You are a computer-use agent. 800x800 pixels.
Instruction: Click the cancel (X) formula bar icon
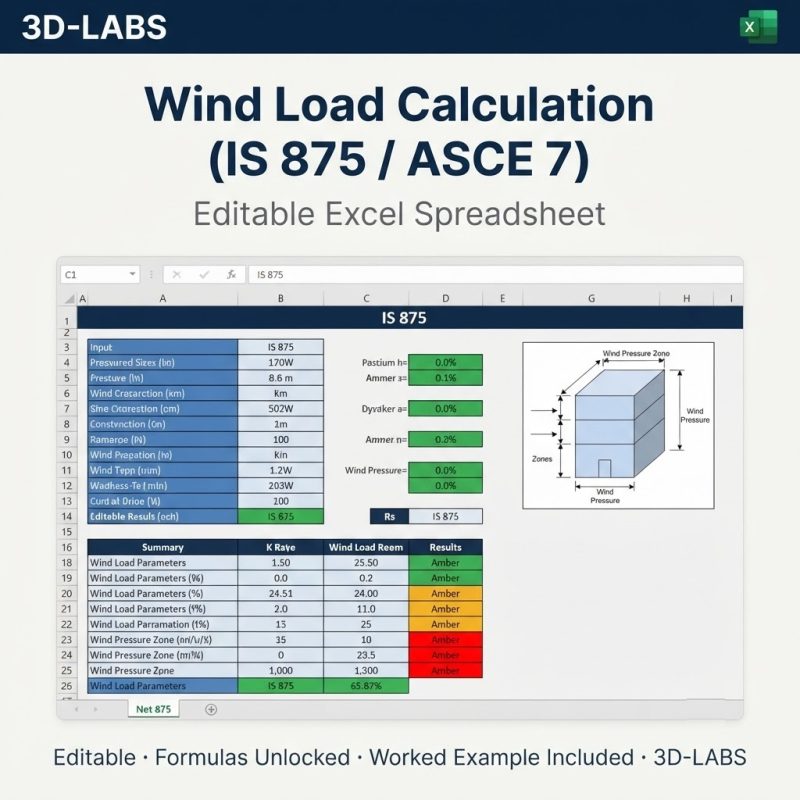pos(177,274)
